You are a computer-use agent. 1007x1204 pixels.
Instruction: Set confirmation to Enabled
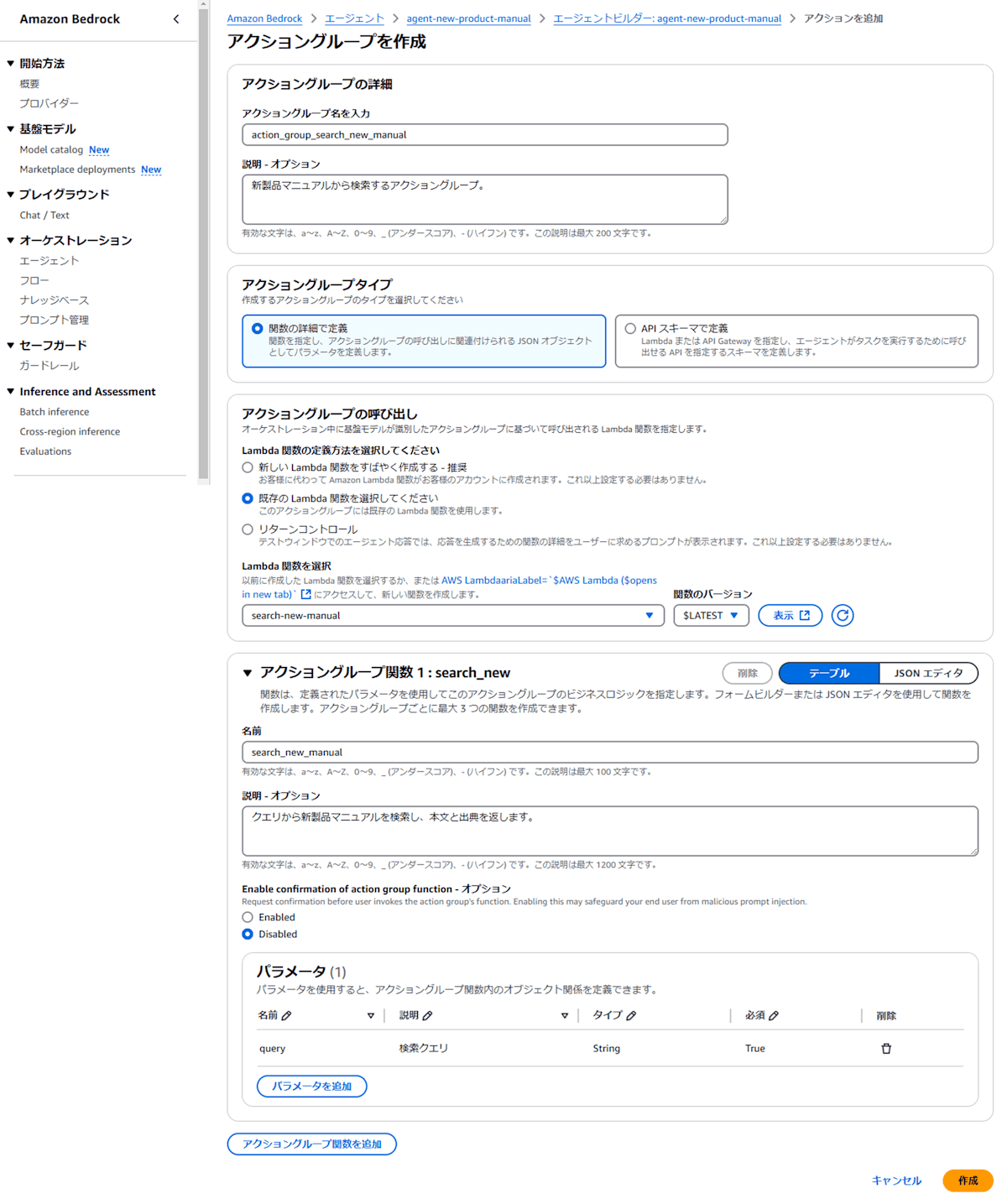[x=248, y=917]
